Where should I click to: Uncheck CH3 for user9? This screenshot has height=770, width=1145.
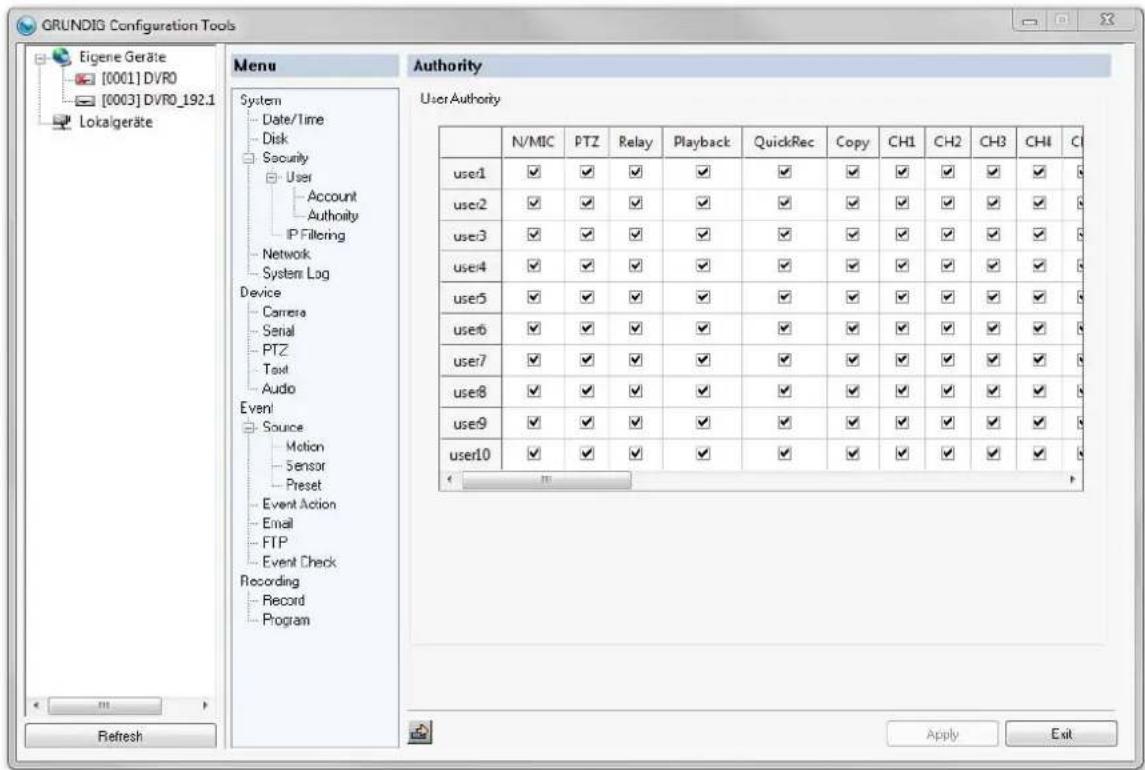pos(993,423)
